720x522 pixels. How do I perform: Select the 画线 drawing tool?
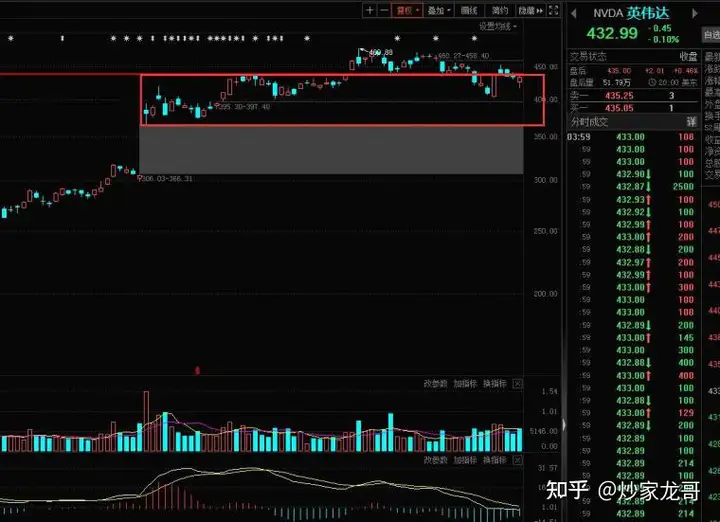[x=469, y=10]
